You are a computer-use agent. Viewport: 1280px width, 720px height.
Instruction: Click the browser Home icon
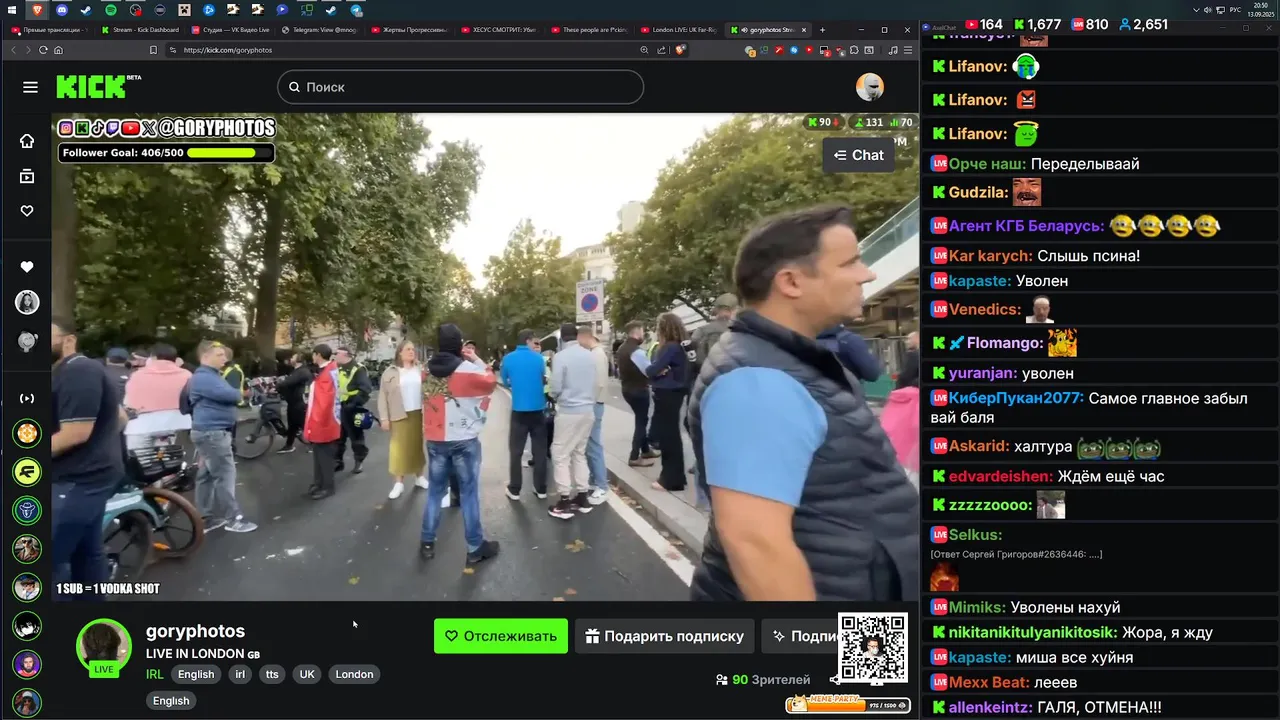tap(58, 50)
